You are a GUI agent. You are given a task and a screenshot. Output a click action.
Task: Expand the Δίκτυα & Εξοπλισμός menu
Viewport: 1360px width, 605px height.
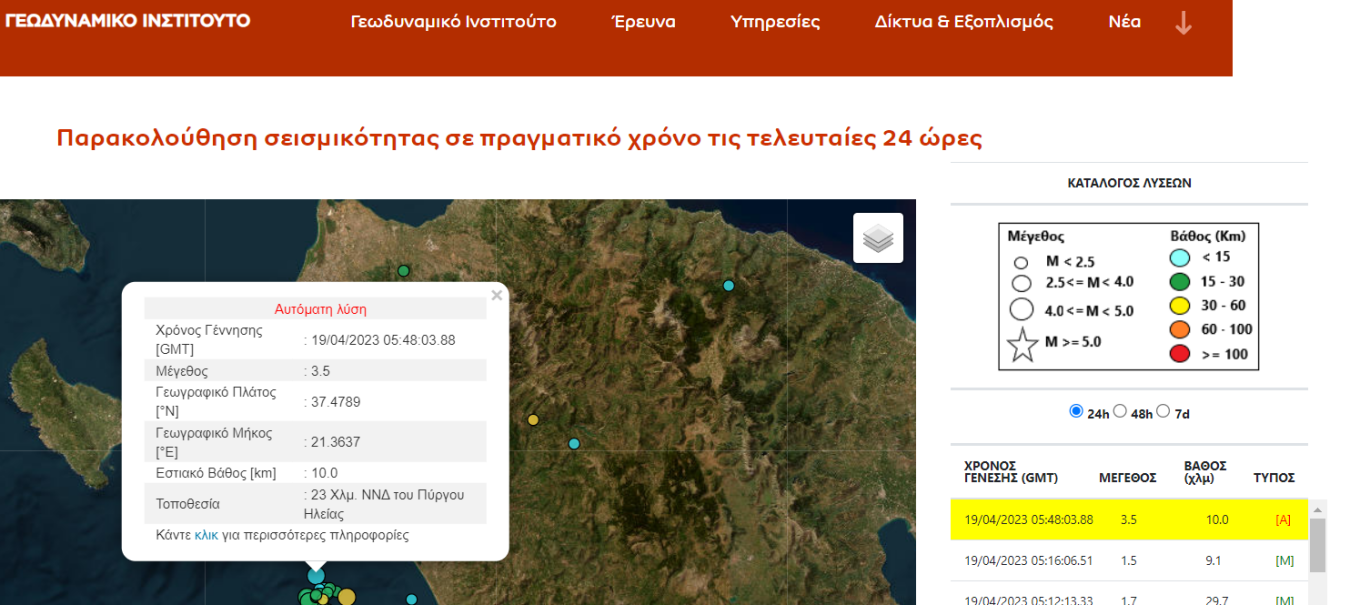pos(963,22)
